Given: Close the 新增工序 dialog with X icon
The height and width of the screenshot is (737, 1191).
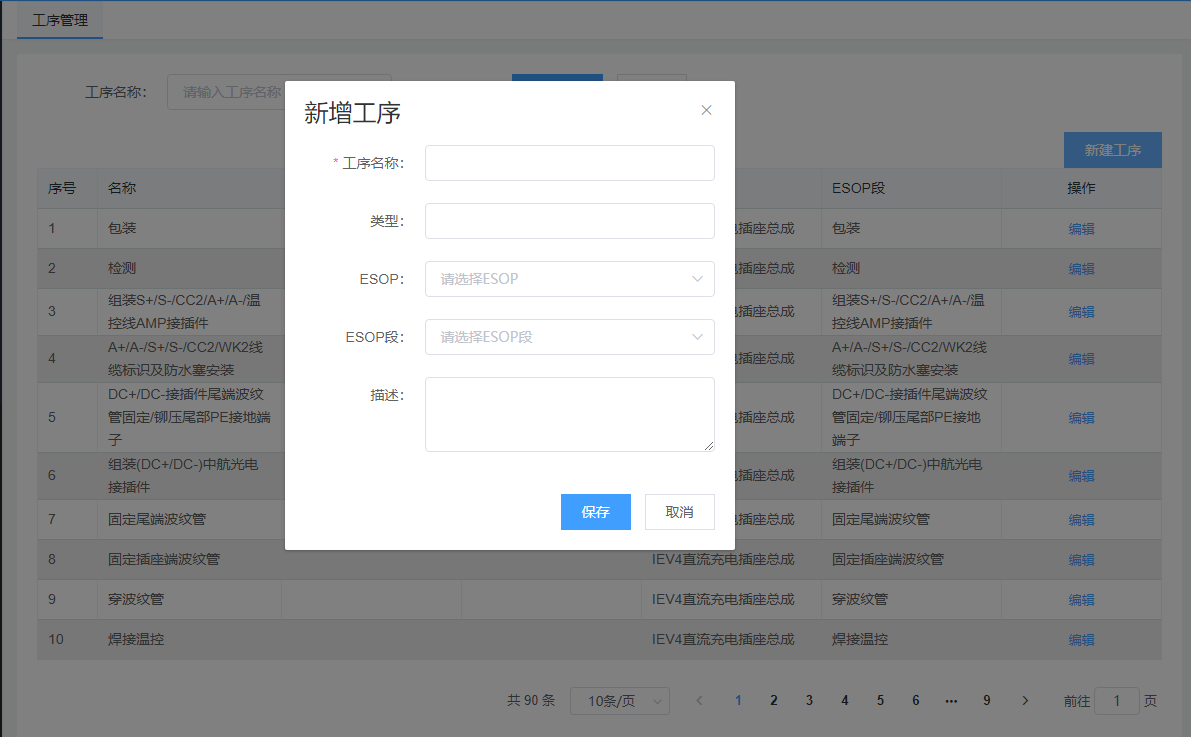Looking at the screenshot, I should click(706, 110).
